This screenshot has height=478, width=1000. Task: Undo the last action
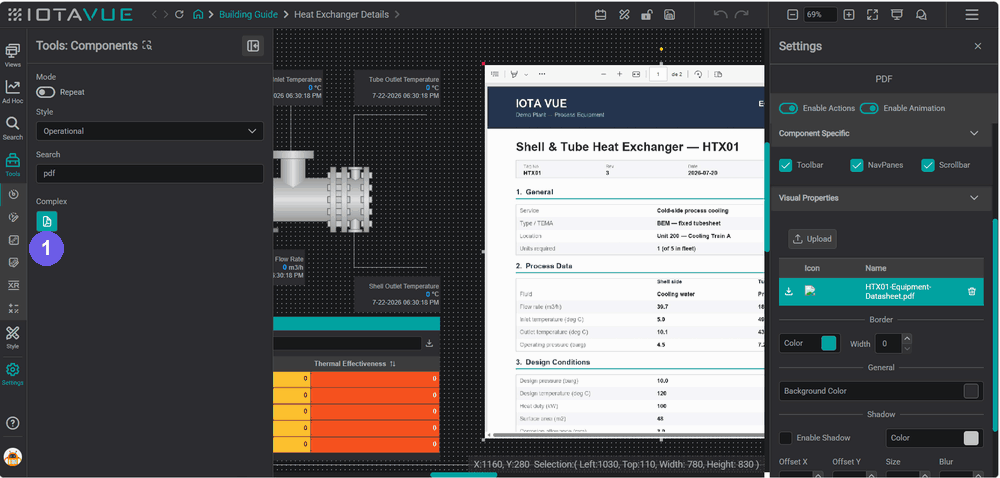(x=721, y=15)
